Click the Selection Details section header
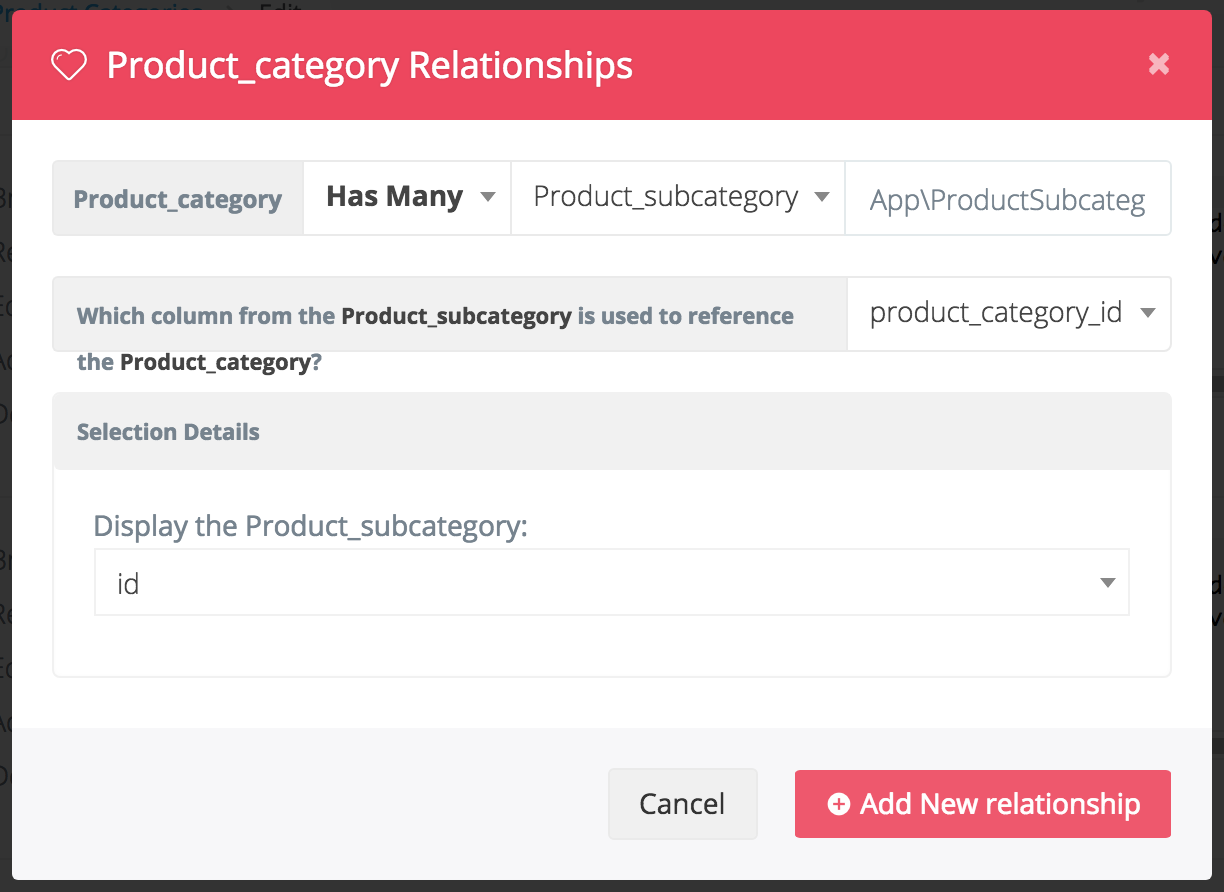The height and width of the screenshot is (892, 1224). [167, 431]
